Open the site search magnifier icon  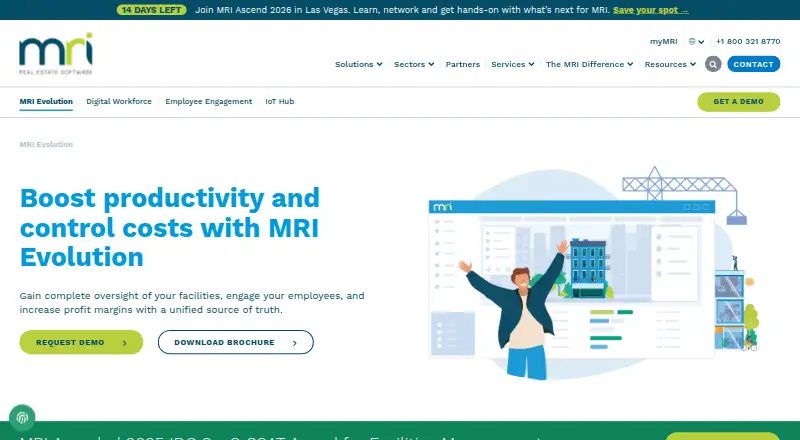coord(713,64)
